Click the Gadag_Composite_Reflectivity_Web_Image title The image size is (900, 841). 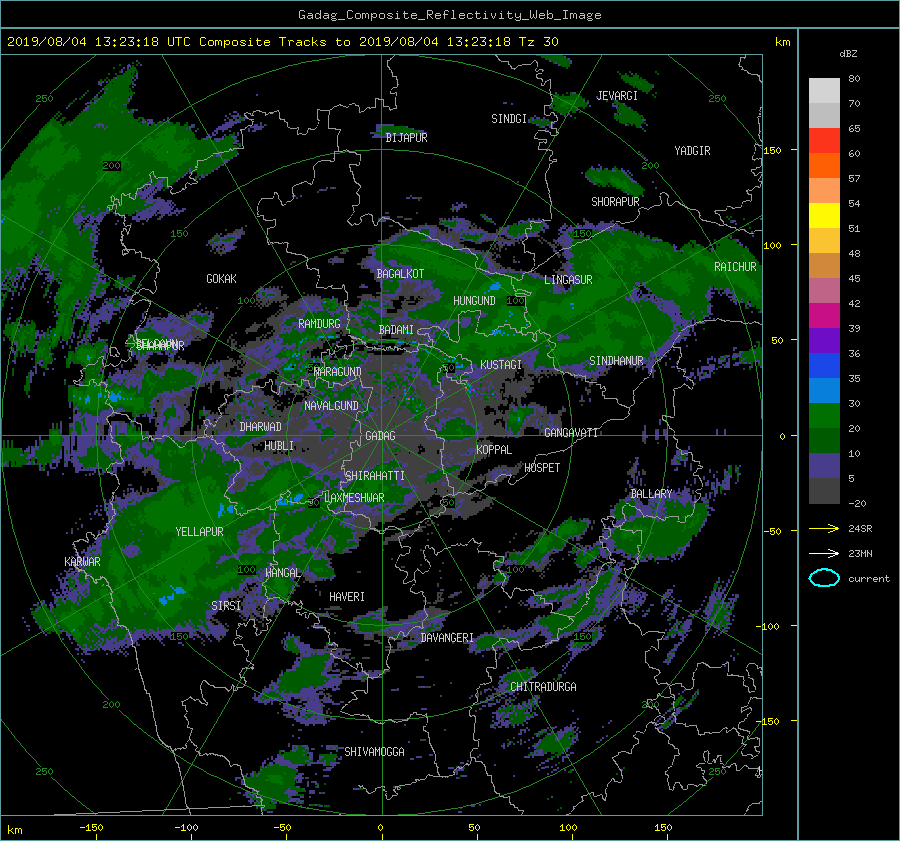click(x=449, y=15)
